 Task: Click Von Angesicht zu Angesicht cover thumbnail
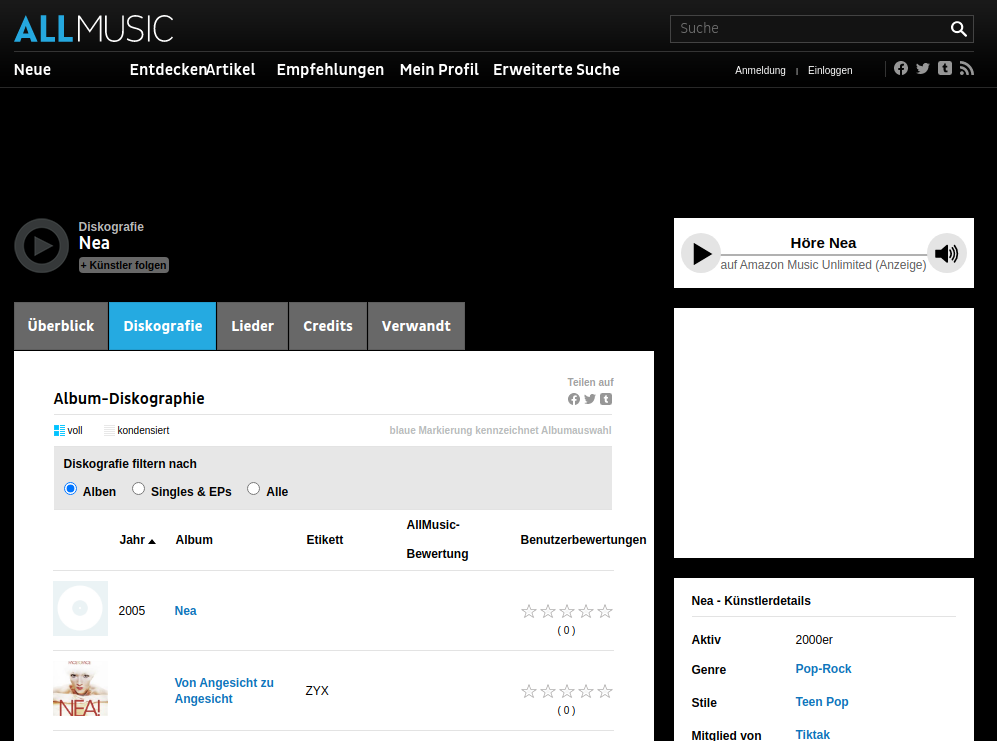tap(80, 689)
